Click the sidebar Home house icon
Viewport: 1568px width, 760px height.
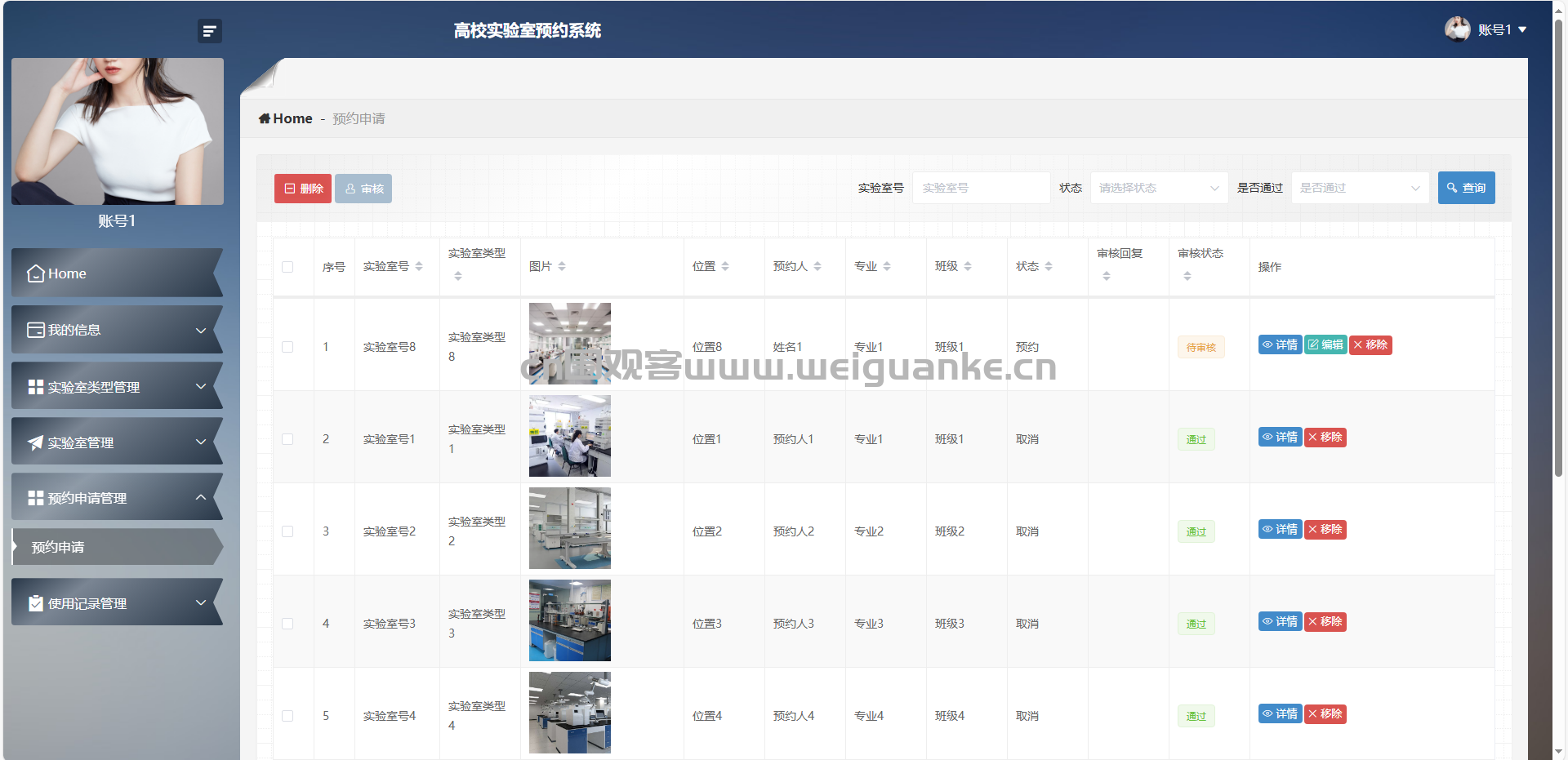click(x=36, y=273)
